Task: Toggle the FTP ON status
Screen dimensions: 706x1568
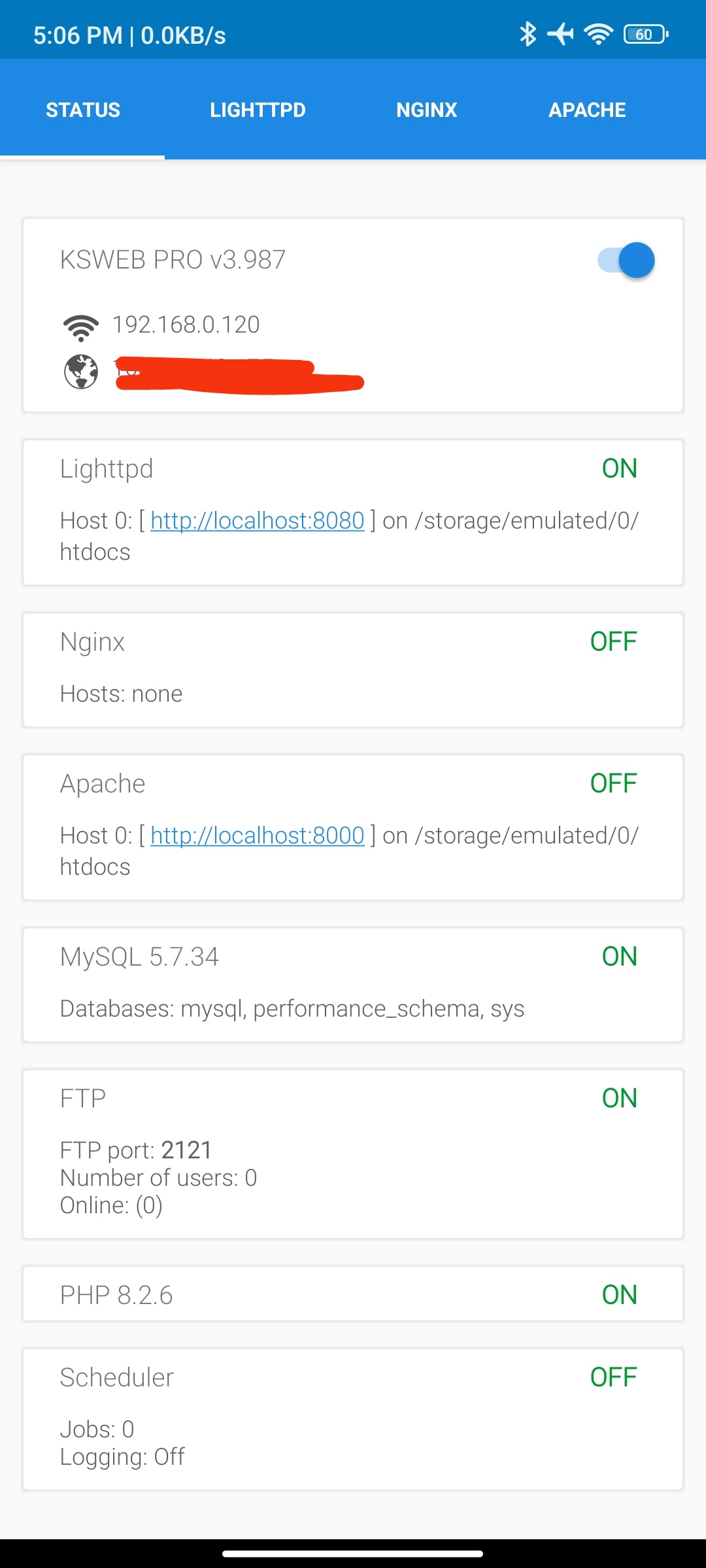Action: [x=619, y=1098]
